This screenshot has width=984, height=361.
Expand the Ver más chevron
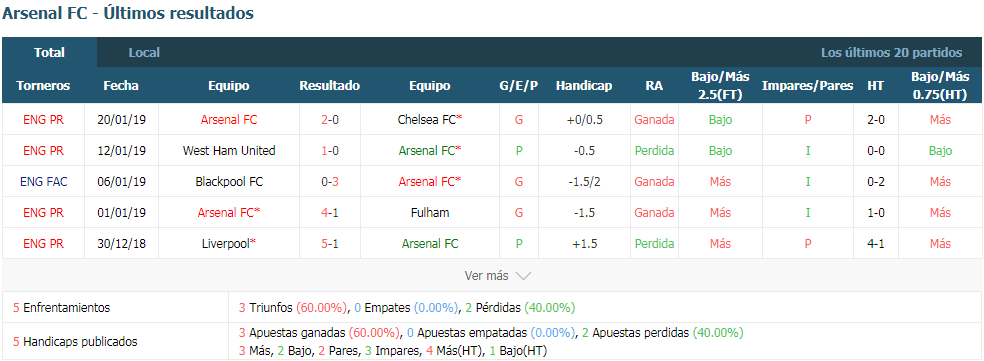click(x=523, y=276)
